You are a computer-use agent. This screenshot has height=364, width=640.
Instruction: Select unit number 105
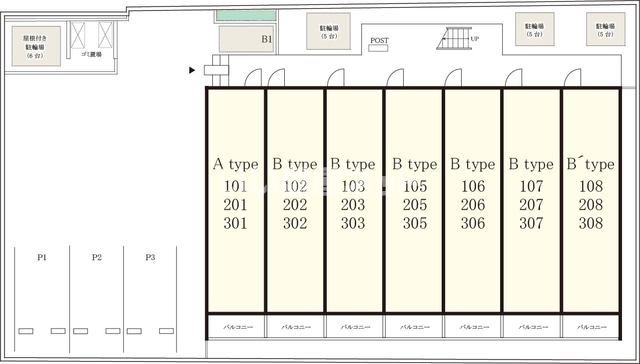tap(415, 186)
